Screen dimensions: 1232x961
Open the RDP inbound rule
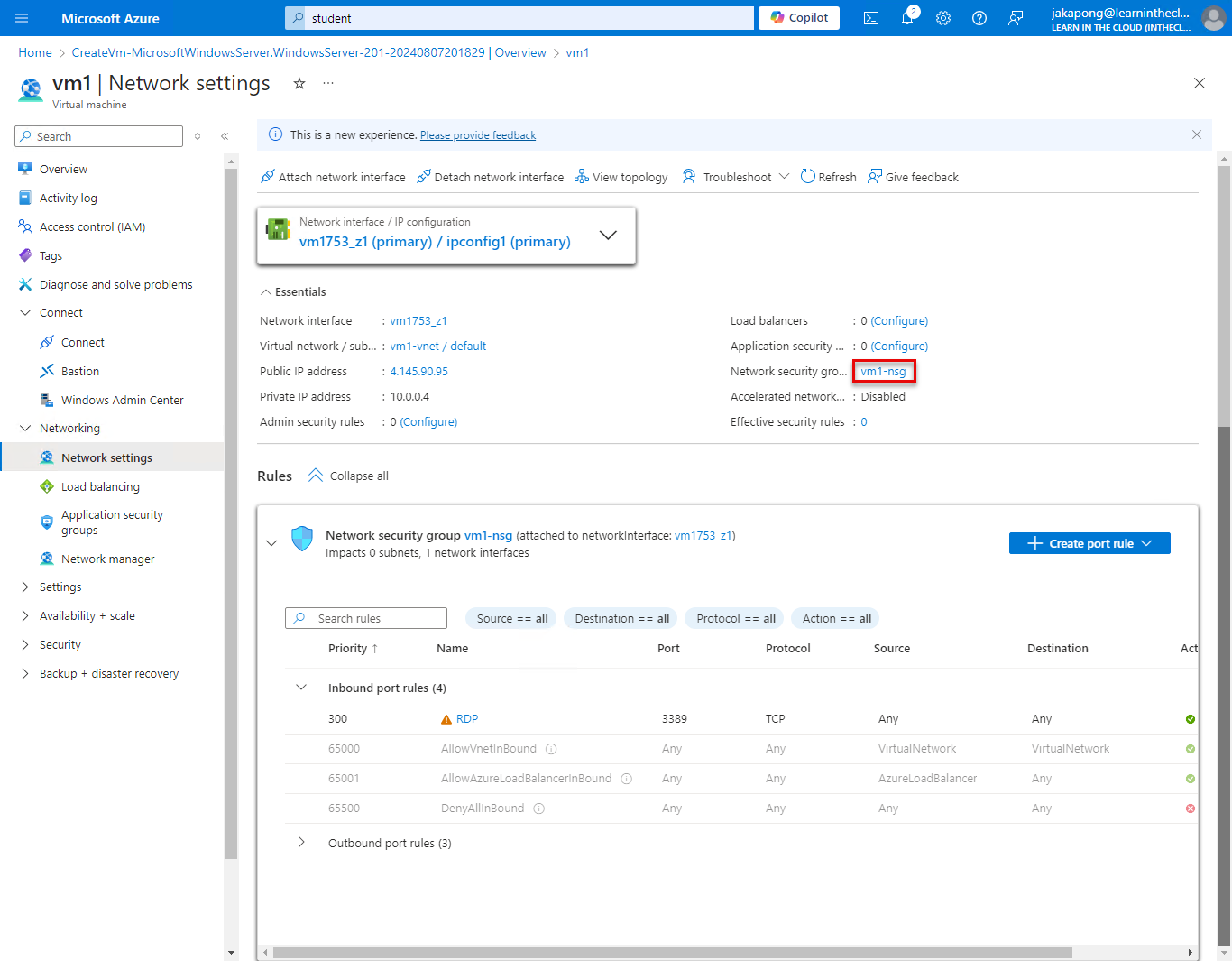coord(467,719)
